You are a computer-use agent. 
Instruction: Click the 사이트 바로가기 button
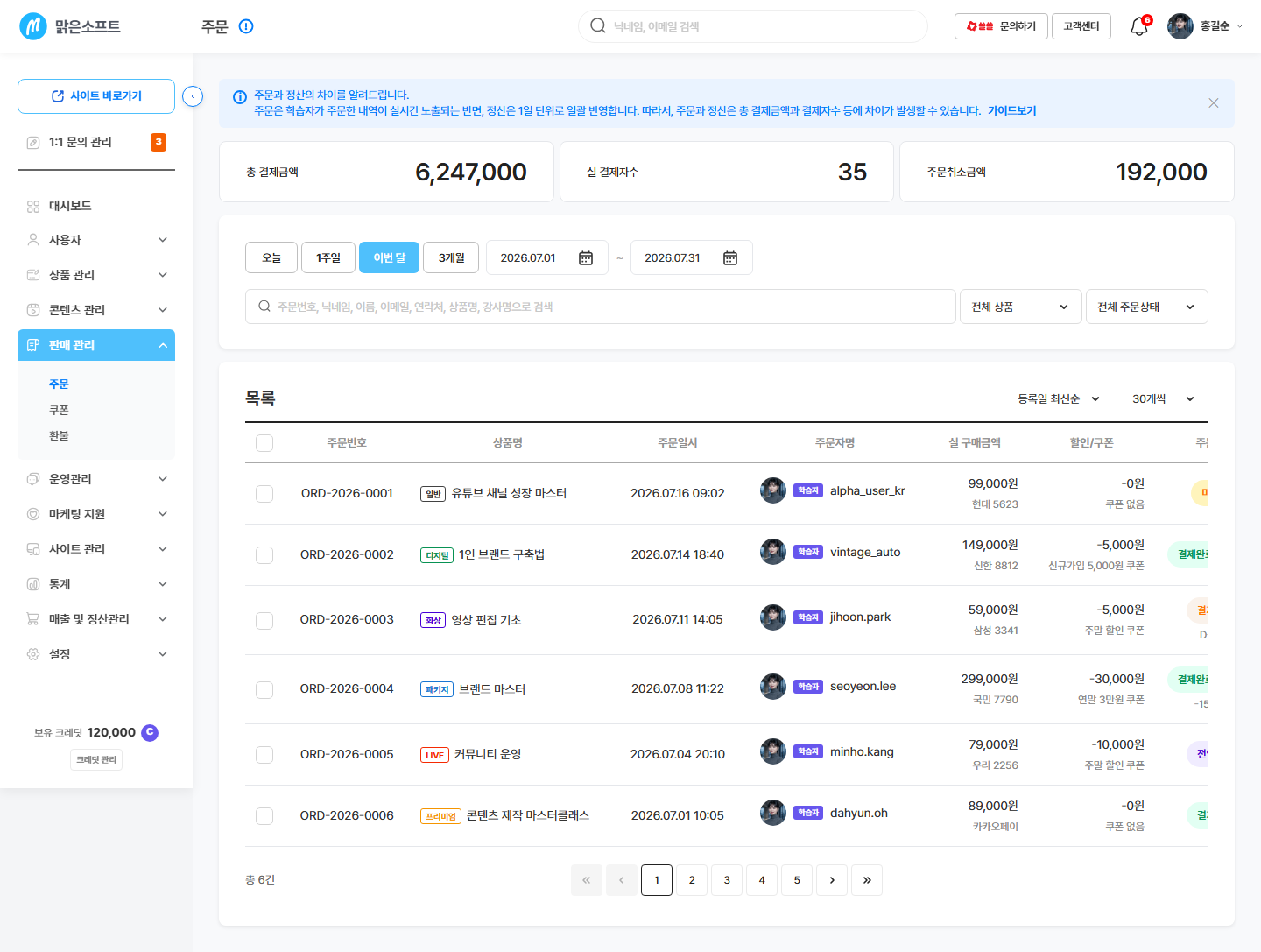coord(96,96)
